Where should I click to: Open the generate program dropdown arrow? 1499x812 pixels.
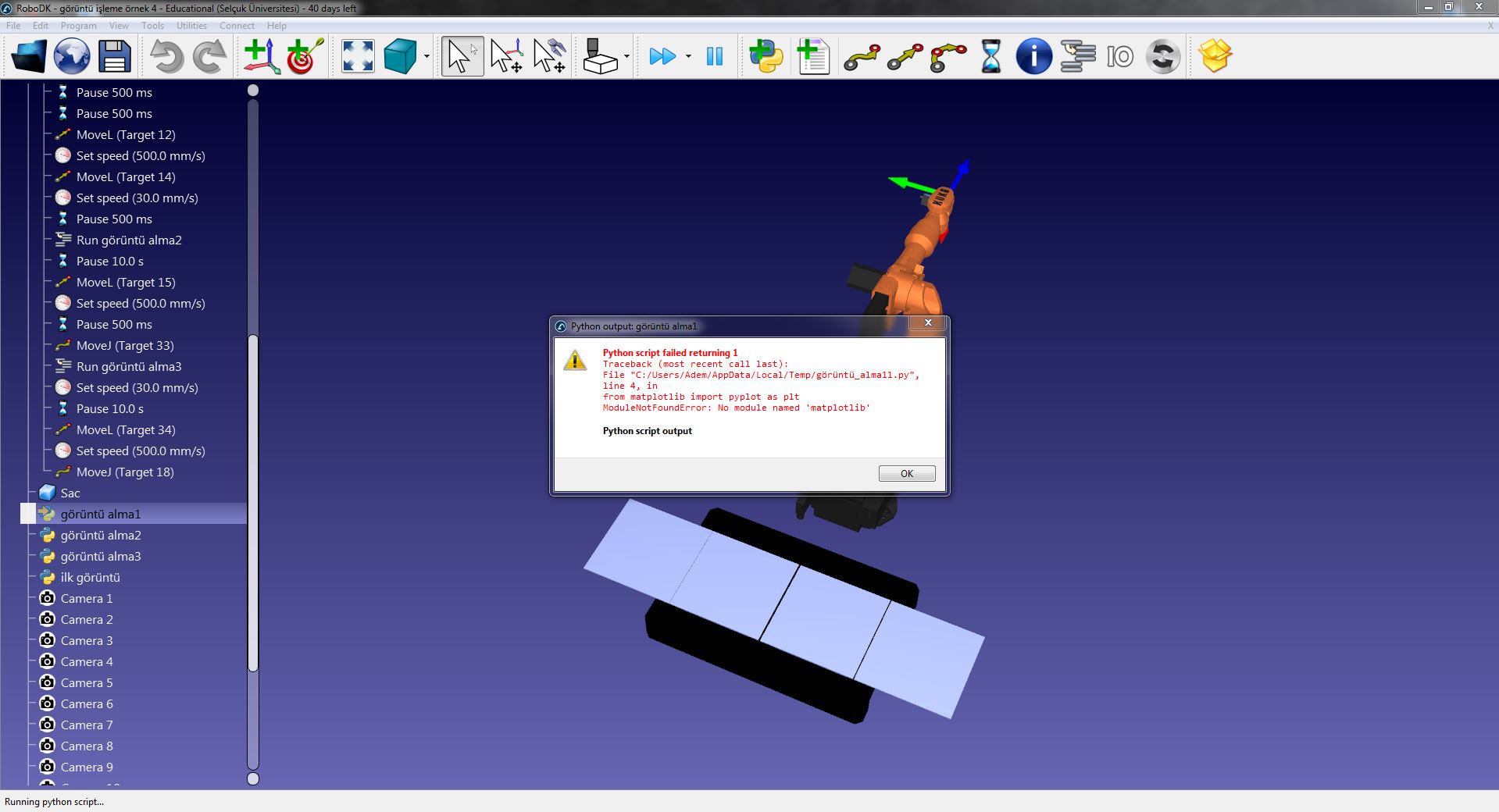pyautogui.click(x=626, y=56)
